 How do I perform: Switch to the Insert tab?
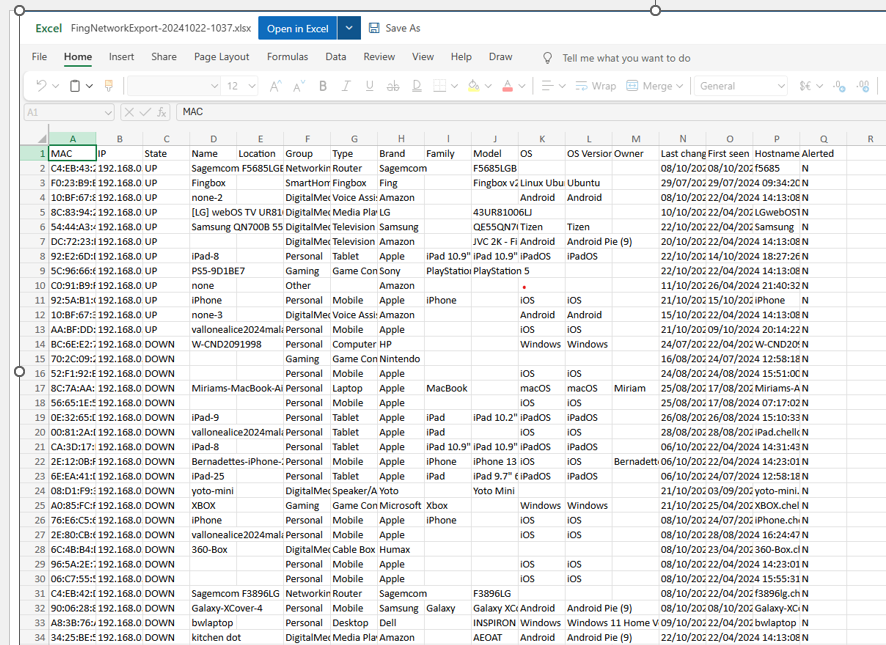[121, 57]
